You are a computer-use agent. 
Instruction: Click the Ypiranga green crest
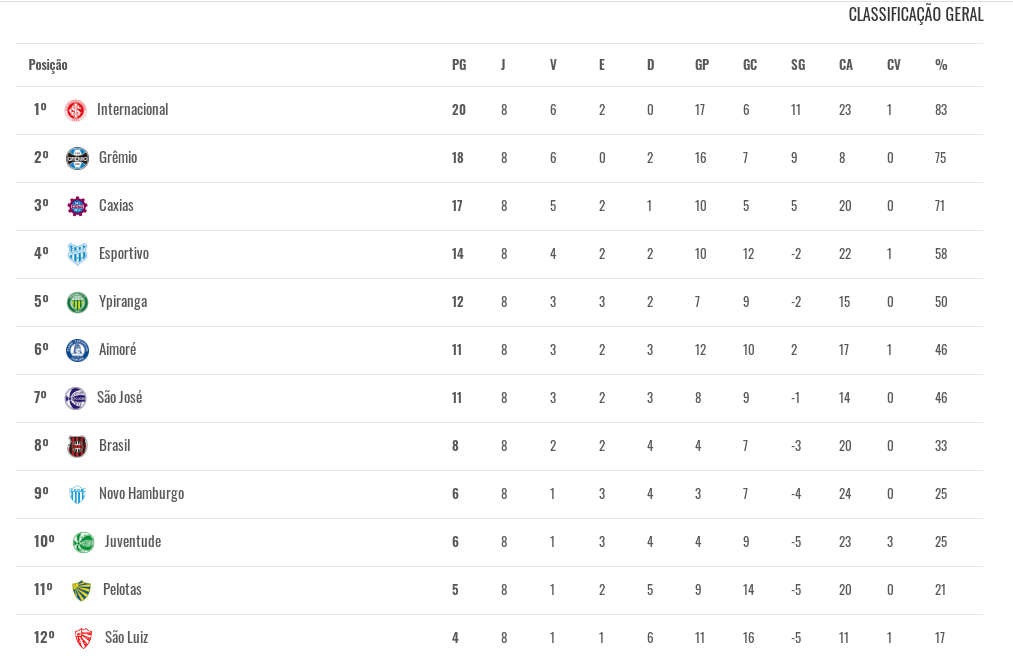click(x=77, y=302)
